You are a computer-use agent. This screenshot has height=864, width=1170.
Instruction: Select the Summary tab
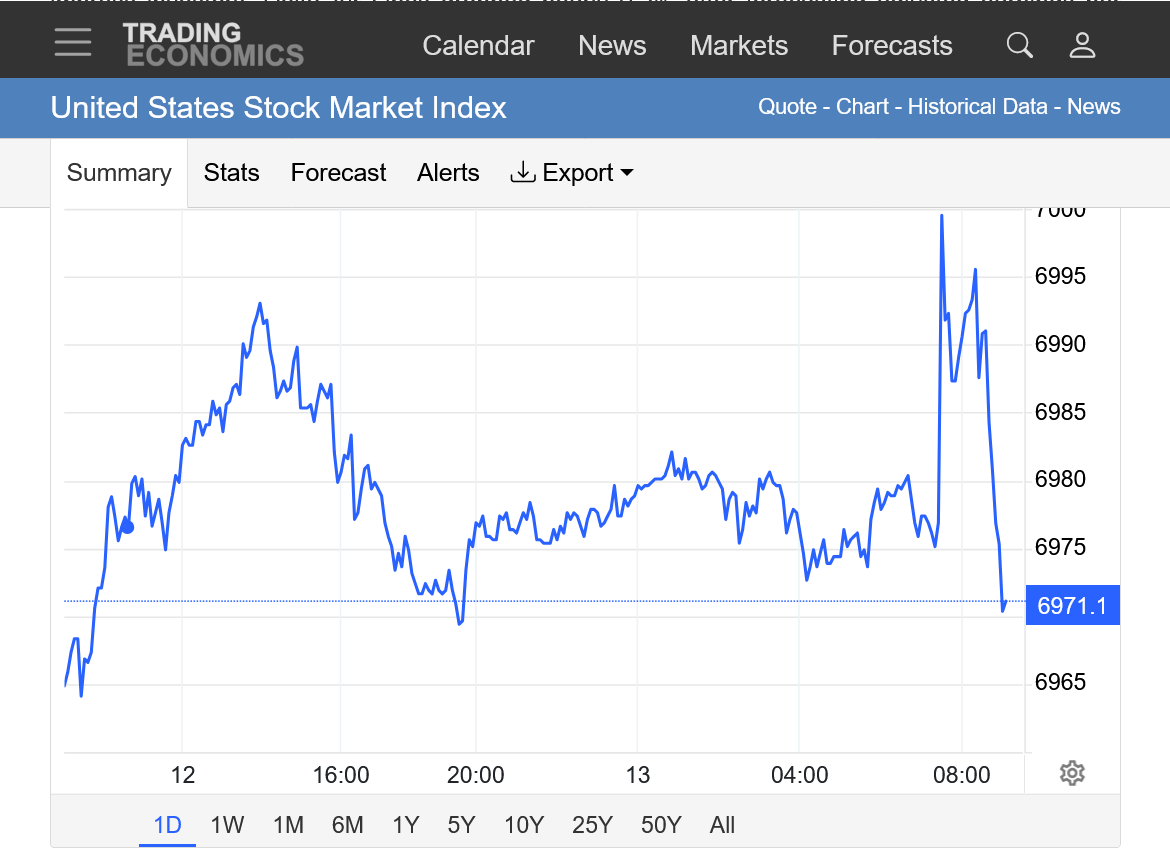tap(119, 173)
